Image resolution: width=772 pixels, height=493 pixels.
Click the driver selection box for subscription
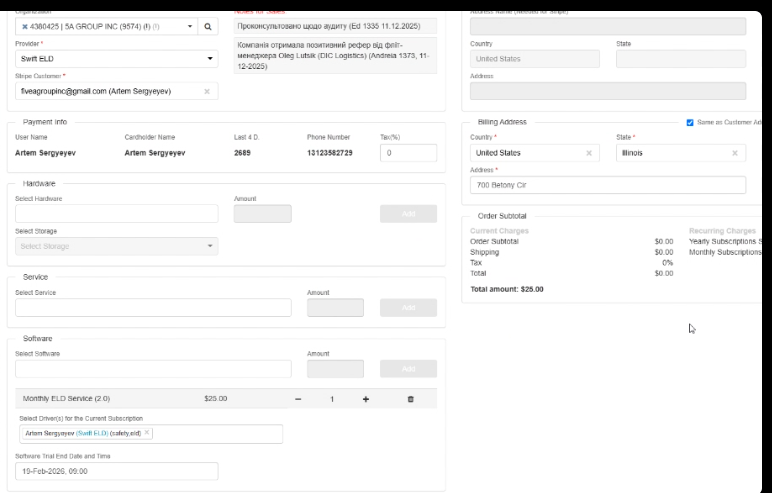pyautogui.click(x=151, y=434)
